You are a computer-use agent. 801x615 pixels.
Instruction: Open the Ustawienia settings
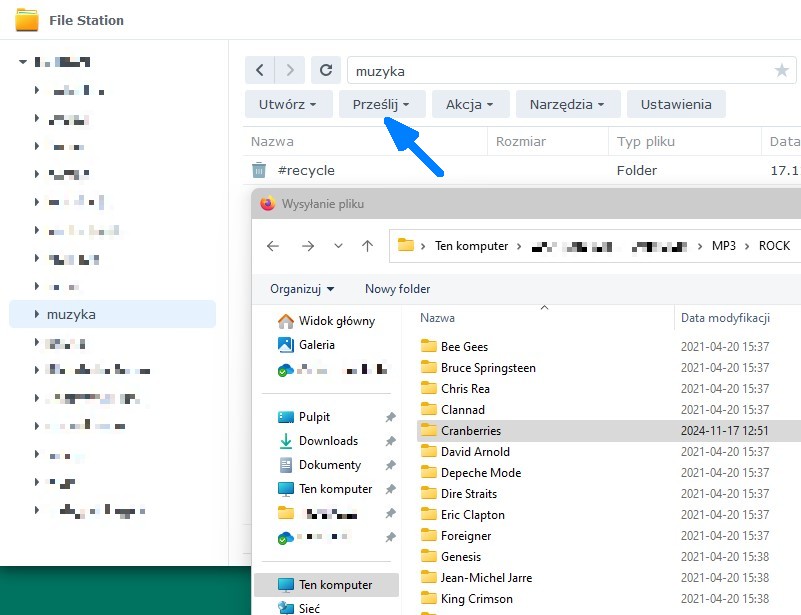pos(676,104)
